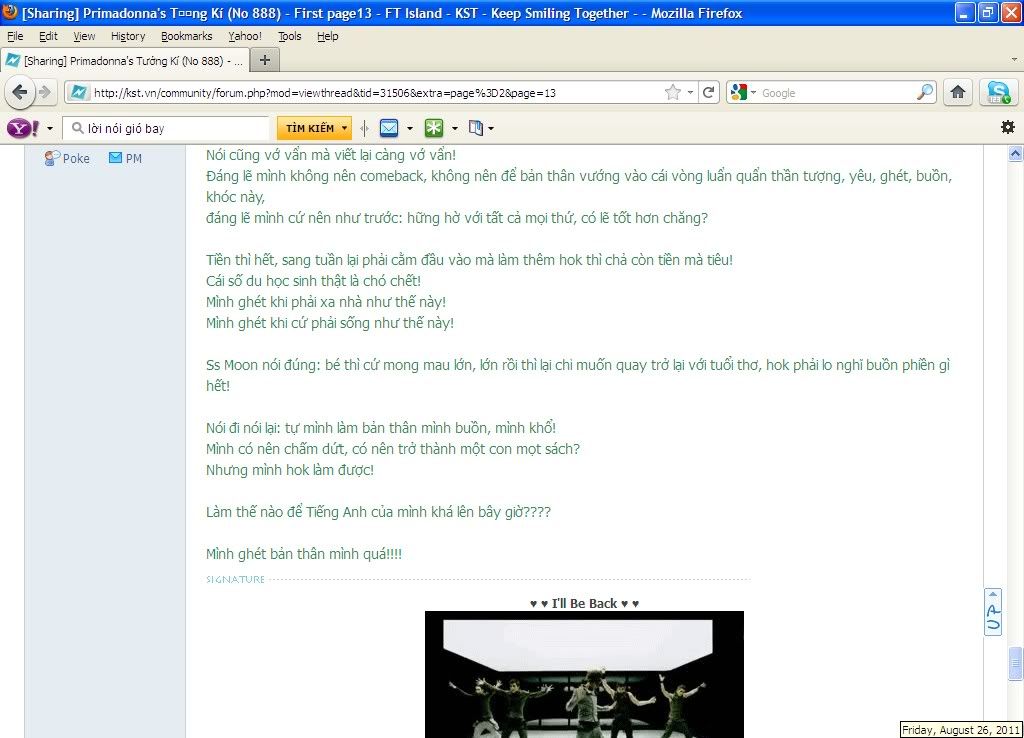Click the signature dance GIF image
The image size is (1024, 738).
(584, 674)
